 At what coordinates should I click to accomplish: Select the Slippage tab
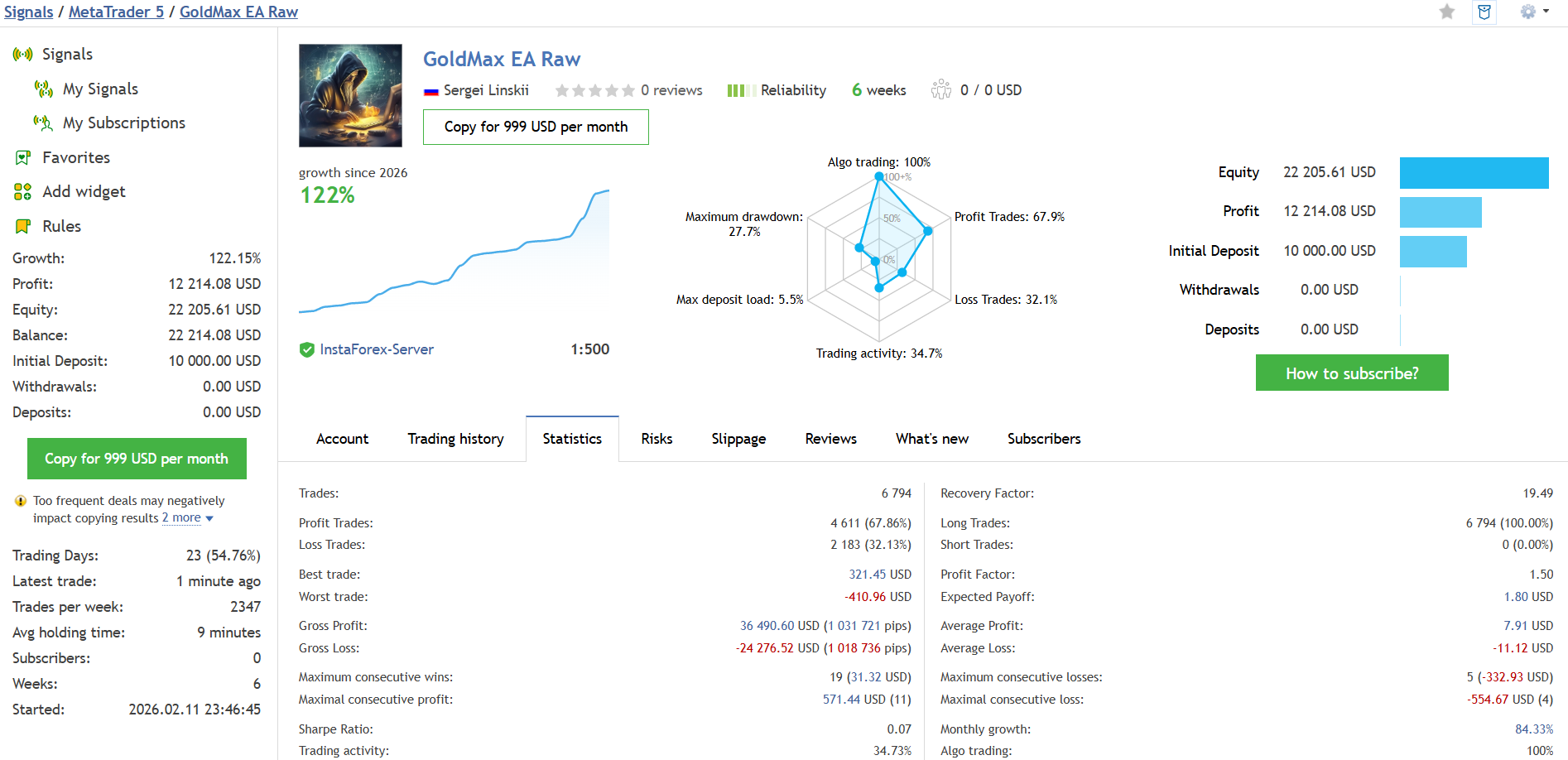(x=738, y=439)
